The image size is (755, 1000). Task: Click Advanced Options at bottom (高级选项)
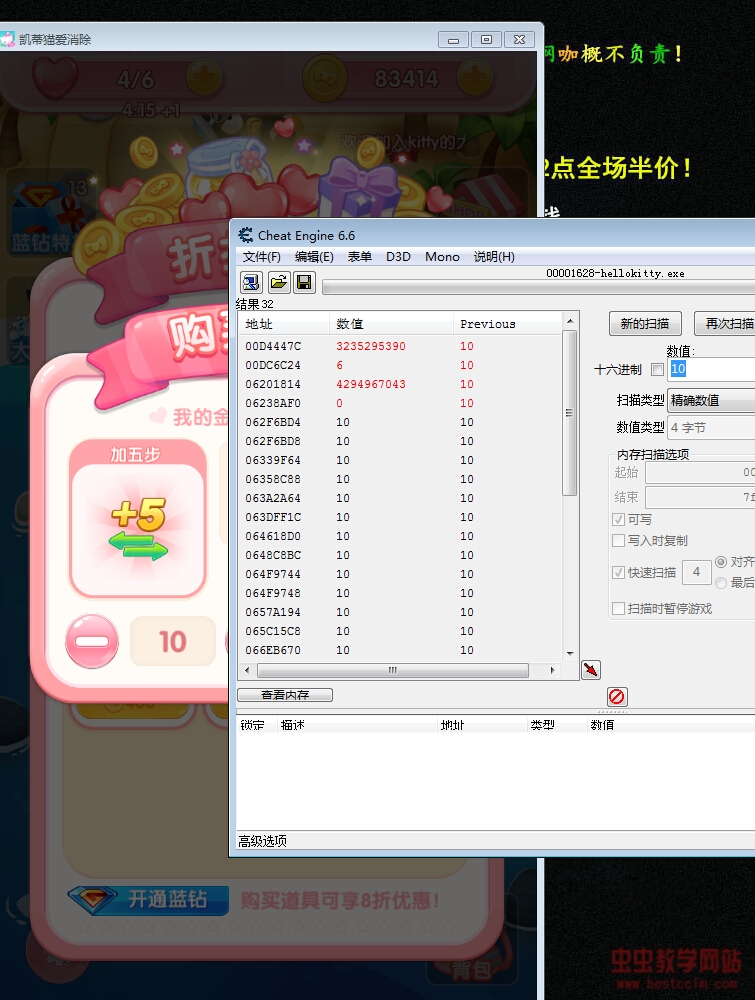coord(262,841)
